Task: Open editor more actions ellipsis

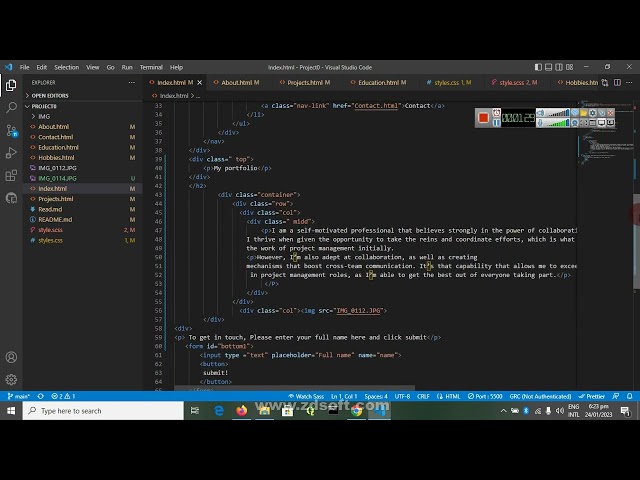Action: [629, 82]
